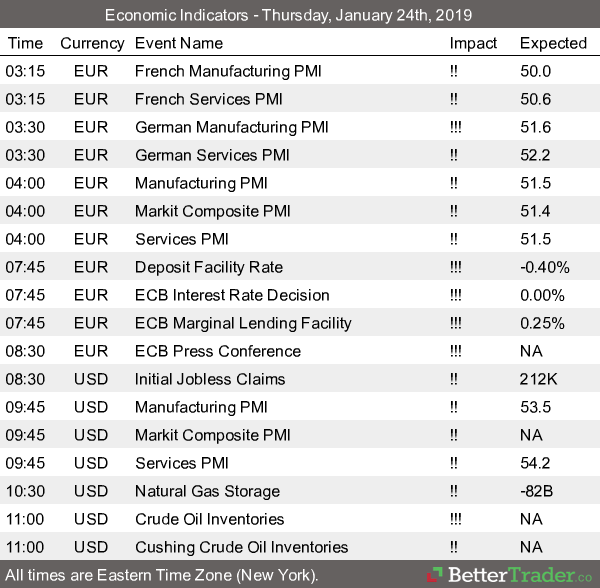Click the Crude Oil Inventories impact marker
Viewport: 600px width, 588px height.
457,519
